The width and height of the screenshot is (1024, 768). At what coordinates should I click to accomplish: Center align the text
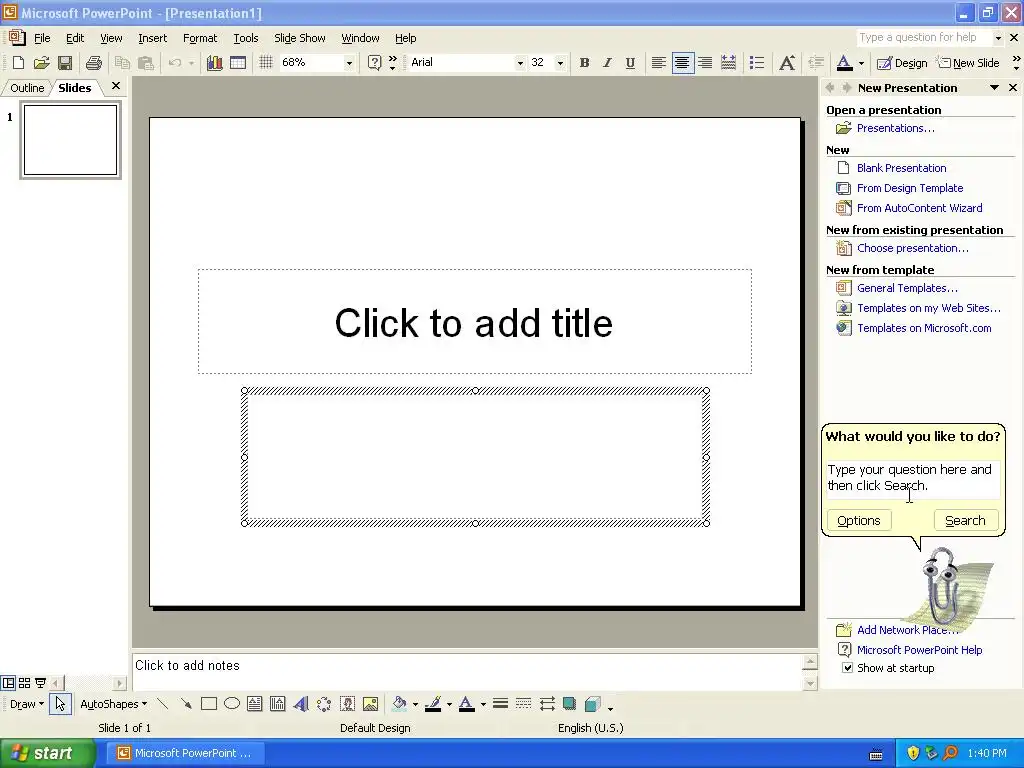coord(682,63)
